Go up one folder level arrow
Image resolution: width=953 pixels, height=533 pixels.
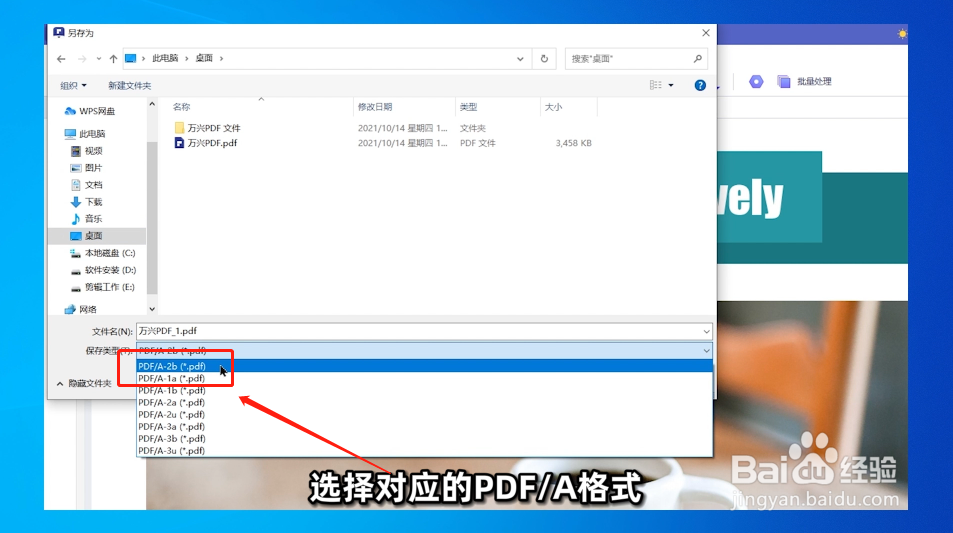(113, 59)
